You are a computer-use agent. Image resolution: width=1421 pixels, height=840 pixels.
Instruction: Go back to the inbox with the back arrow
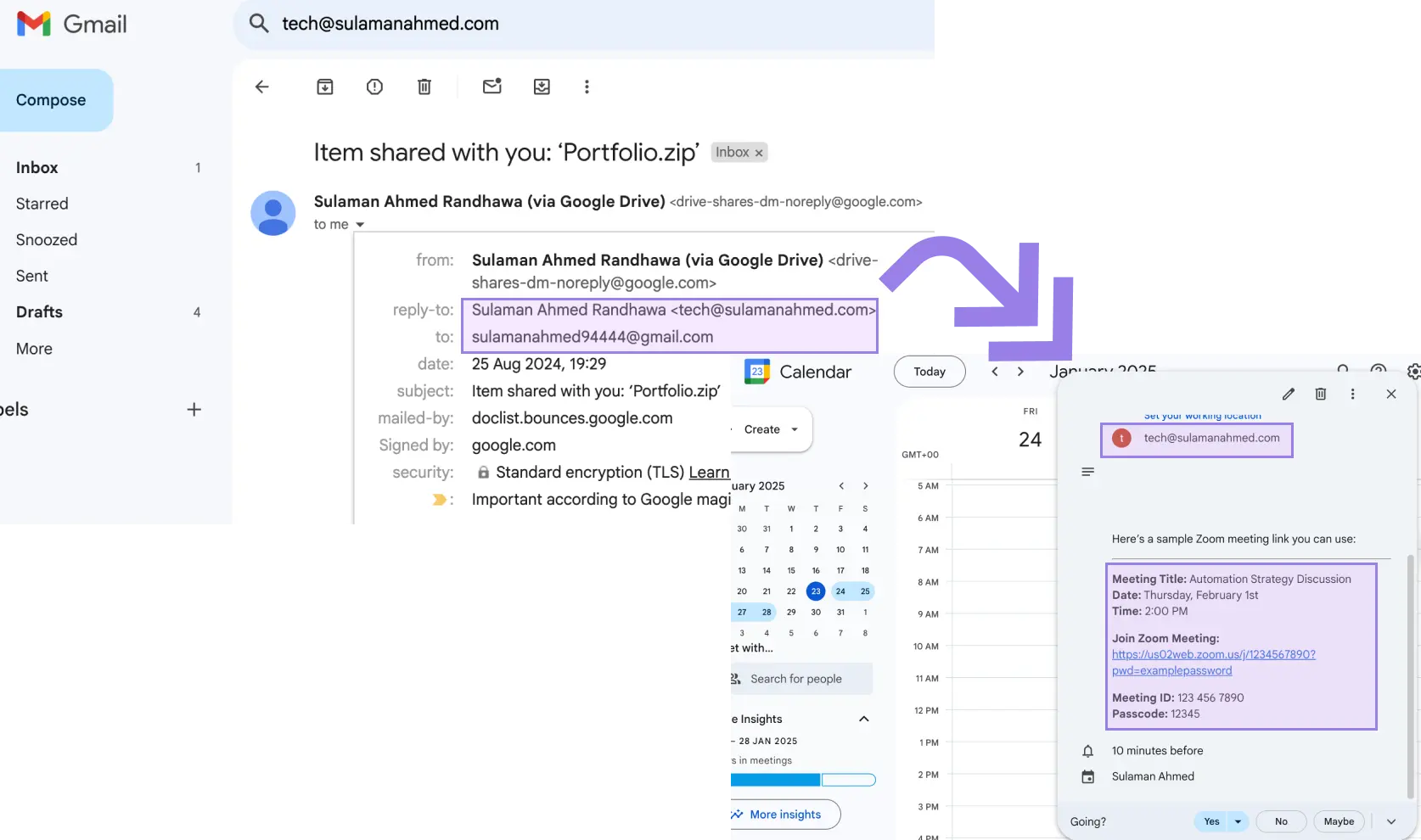[262, 87]
